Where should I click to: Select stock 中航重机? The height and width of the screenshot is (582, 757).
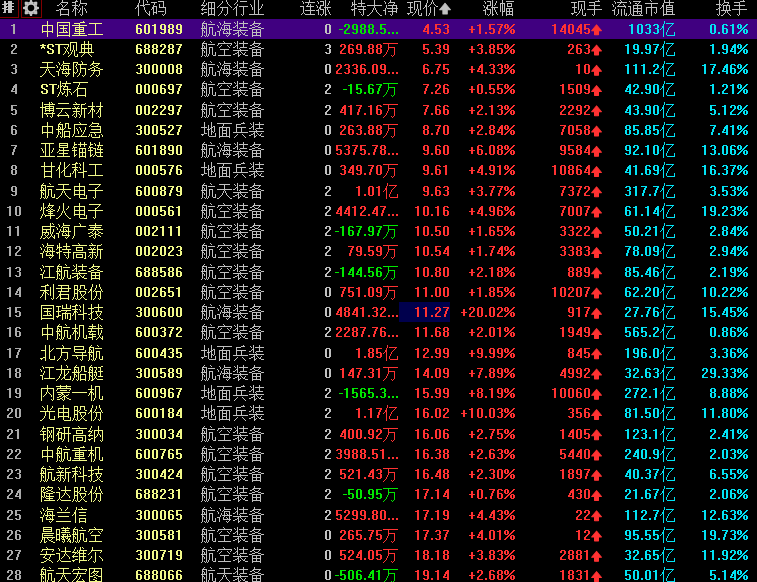(71, 455)
